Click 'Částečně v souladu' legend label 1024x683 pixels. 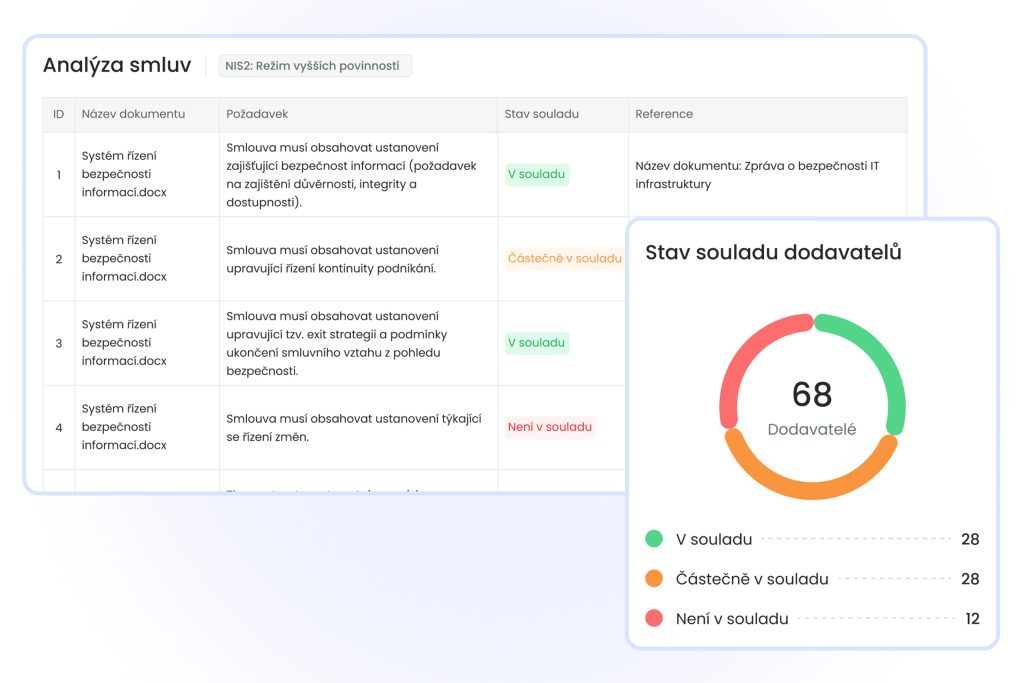pyautogui.click(x=752, y=579)
